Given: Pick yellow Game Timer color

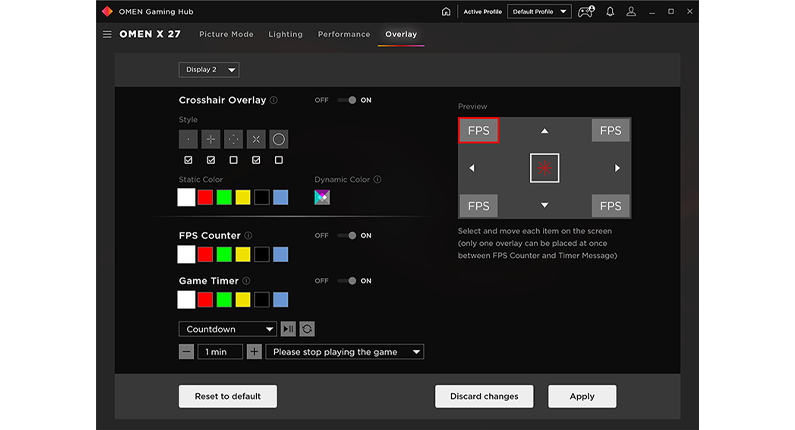Looking at the screenshot, I should click(243, 300).
